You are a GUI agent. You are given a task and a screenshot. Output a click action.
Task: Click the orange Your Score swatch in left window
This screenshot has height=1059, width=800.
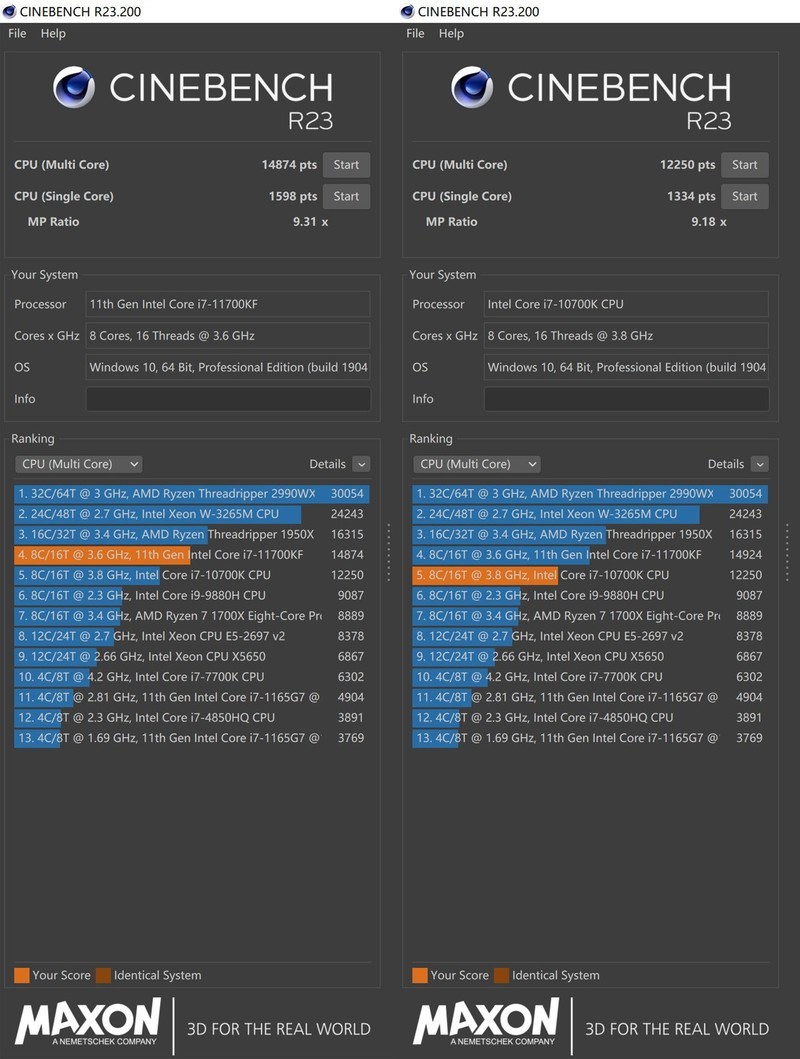[x=21, y=975]
